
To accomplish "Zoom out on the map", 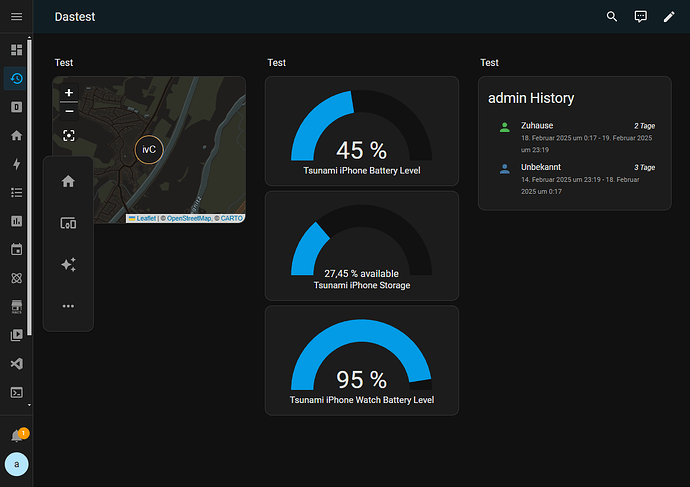I will 68,110.
